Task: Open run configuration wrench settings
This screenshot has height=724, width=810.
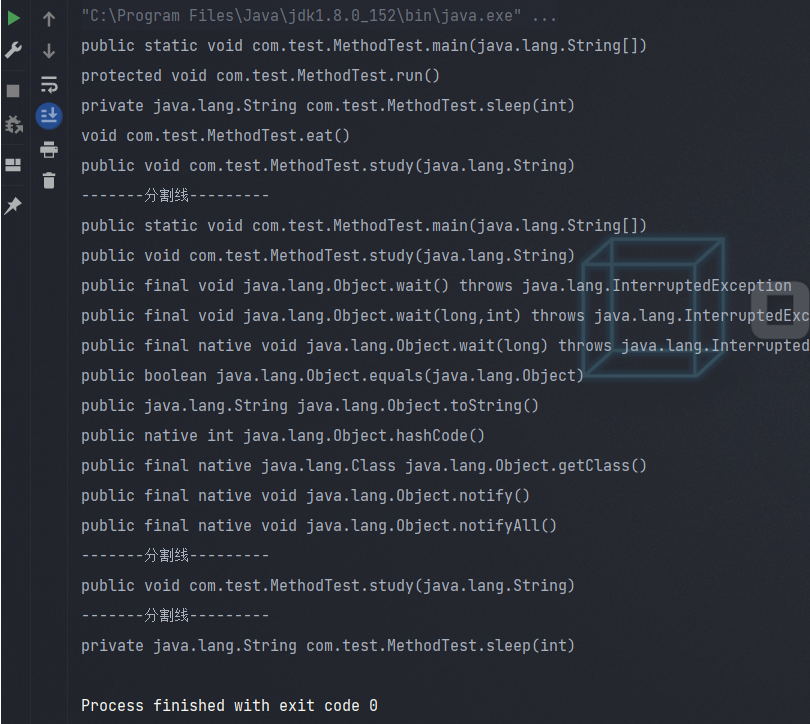Action: (x=14, y=50)
